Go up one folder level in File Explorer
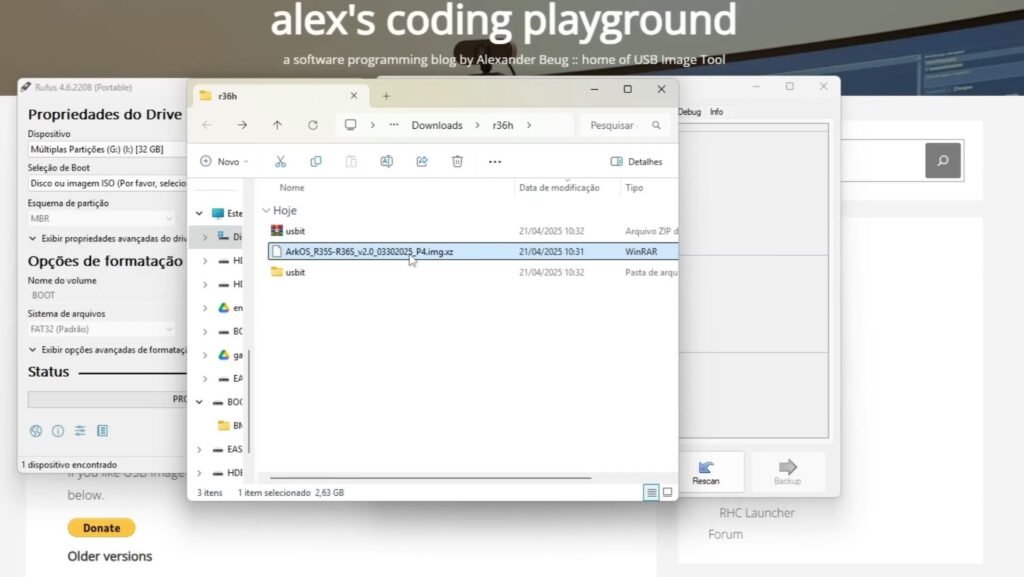Screen dimensions: 1024x577 click(278, 125)
